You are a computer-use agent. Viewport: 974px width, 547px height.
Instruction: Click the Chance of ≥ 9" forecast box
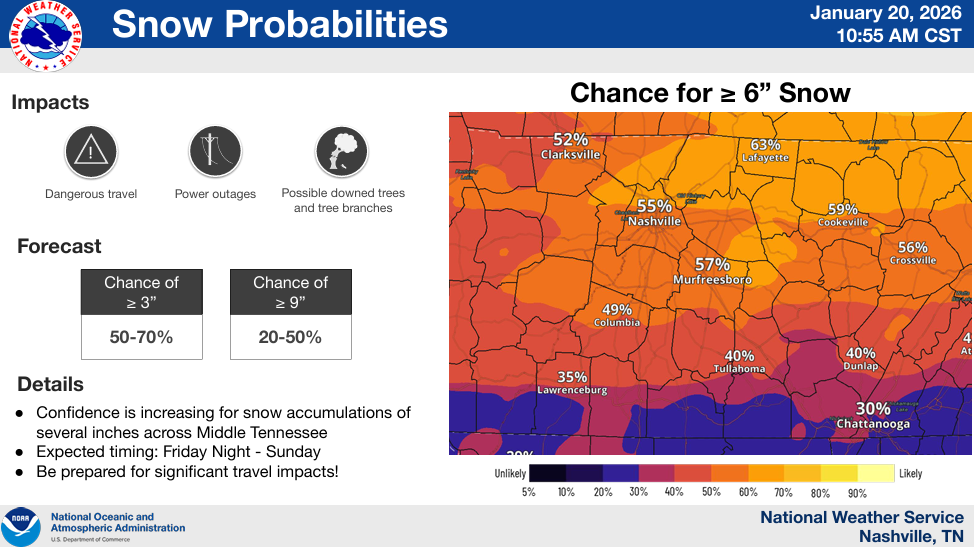pos(290,313)
